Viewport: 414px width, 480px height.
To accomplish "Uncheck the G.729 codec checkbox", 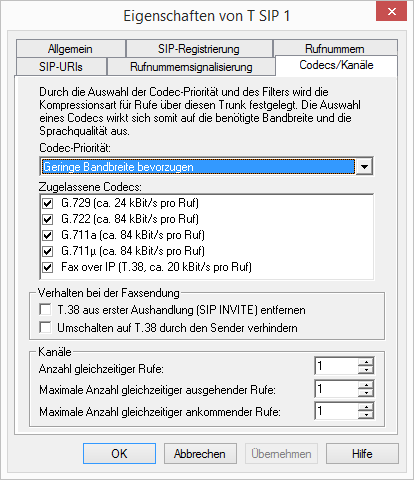I will (48, 203).
